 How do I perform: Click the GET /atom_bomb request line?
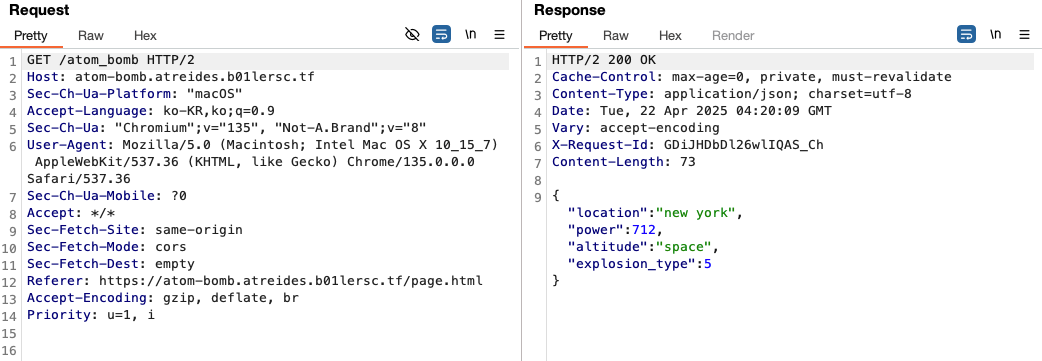(x=110, y=60)
